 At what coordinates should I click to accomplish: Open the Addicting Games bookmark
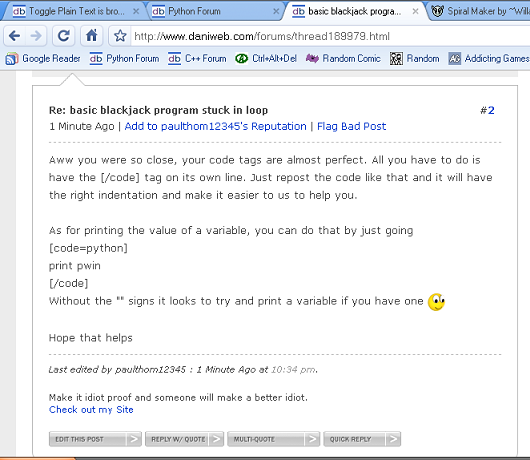(x=489, y=59)
